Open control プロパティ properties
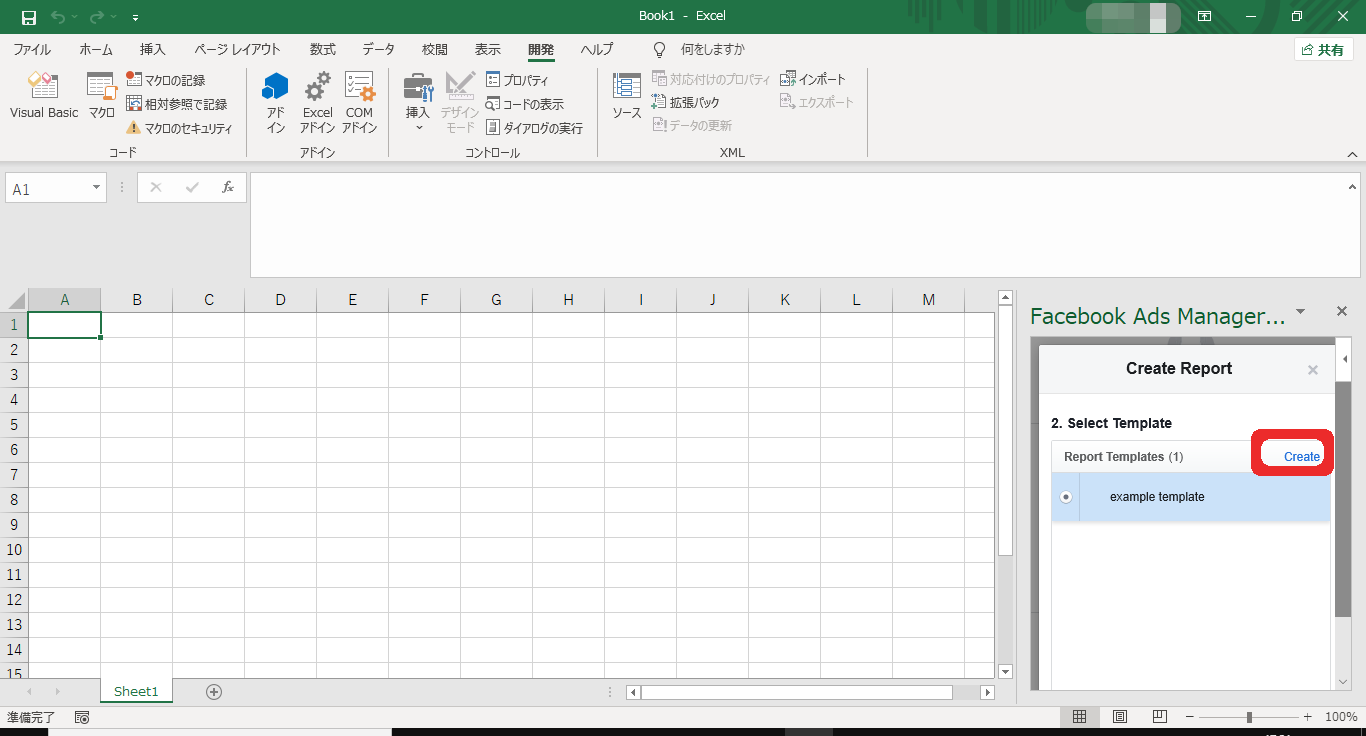Screen dimensions: 1366x736 tap(517, 80)
